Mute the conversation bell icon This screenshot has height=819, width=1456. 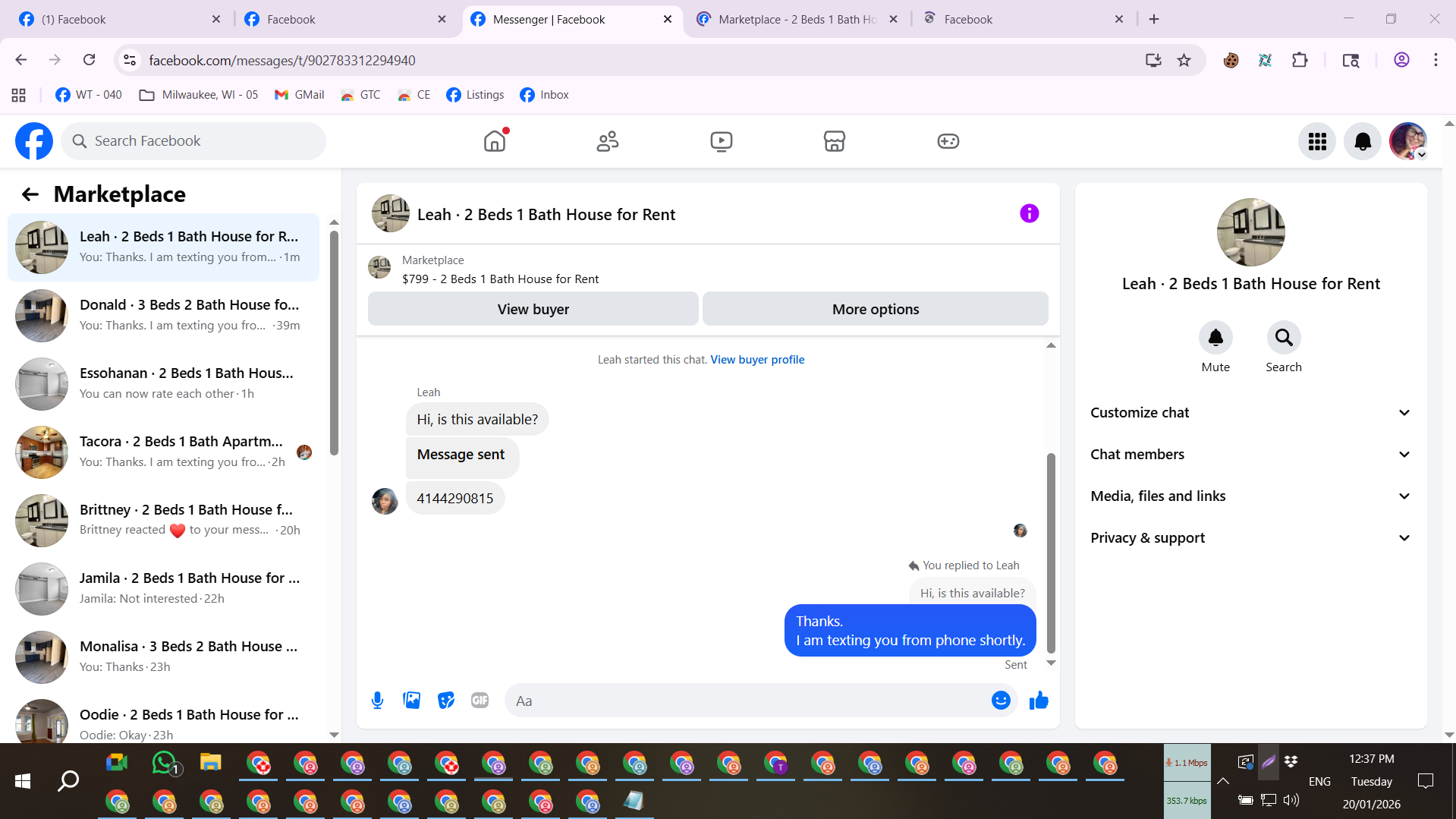point(1215,338)
